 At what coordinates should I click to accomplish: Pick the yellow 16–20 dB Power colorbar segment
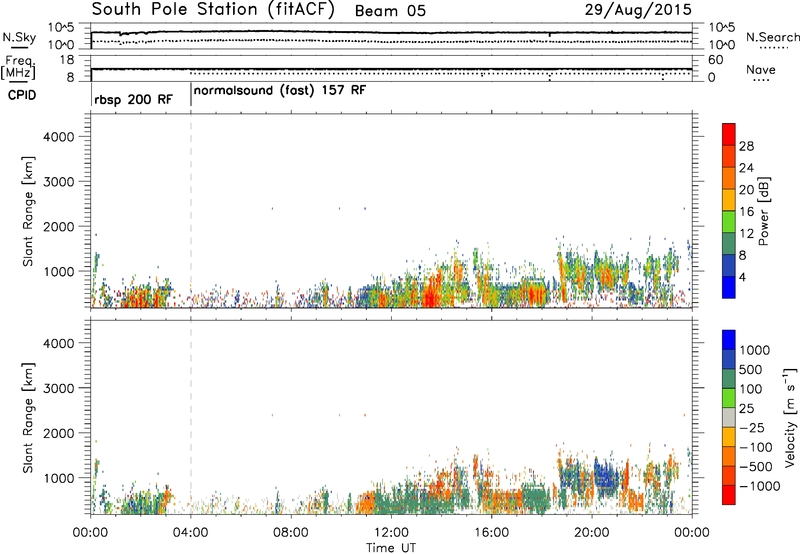click(729, 200)
